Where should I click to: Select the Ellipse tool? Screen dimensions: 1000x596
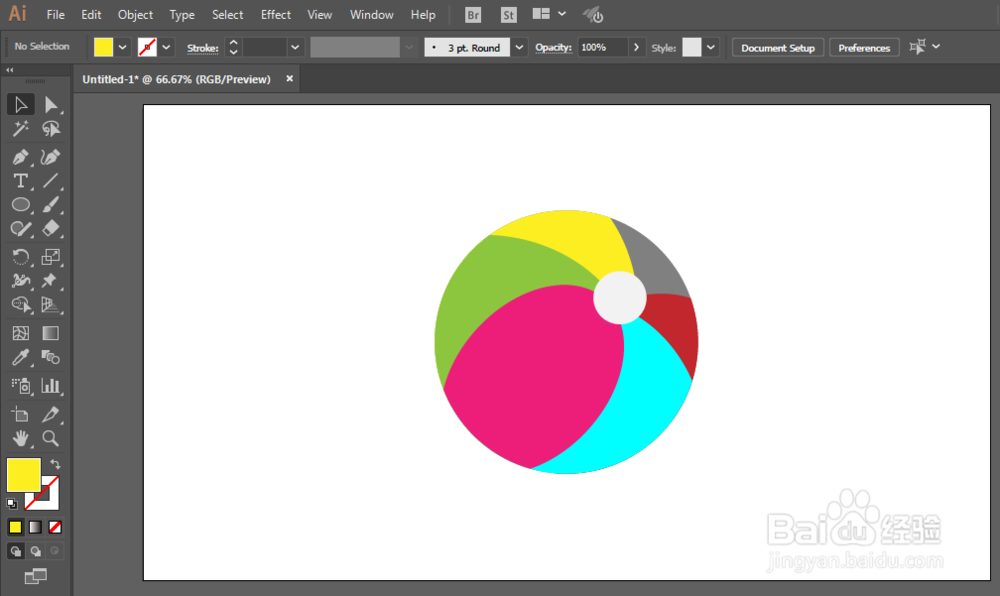(x=20, y=205)
